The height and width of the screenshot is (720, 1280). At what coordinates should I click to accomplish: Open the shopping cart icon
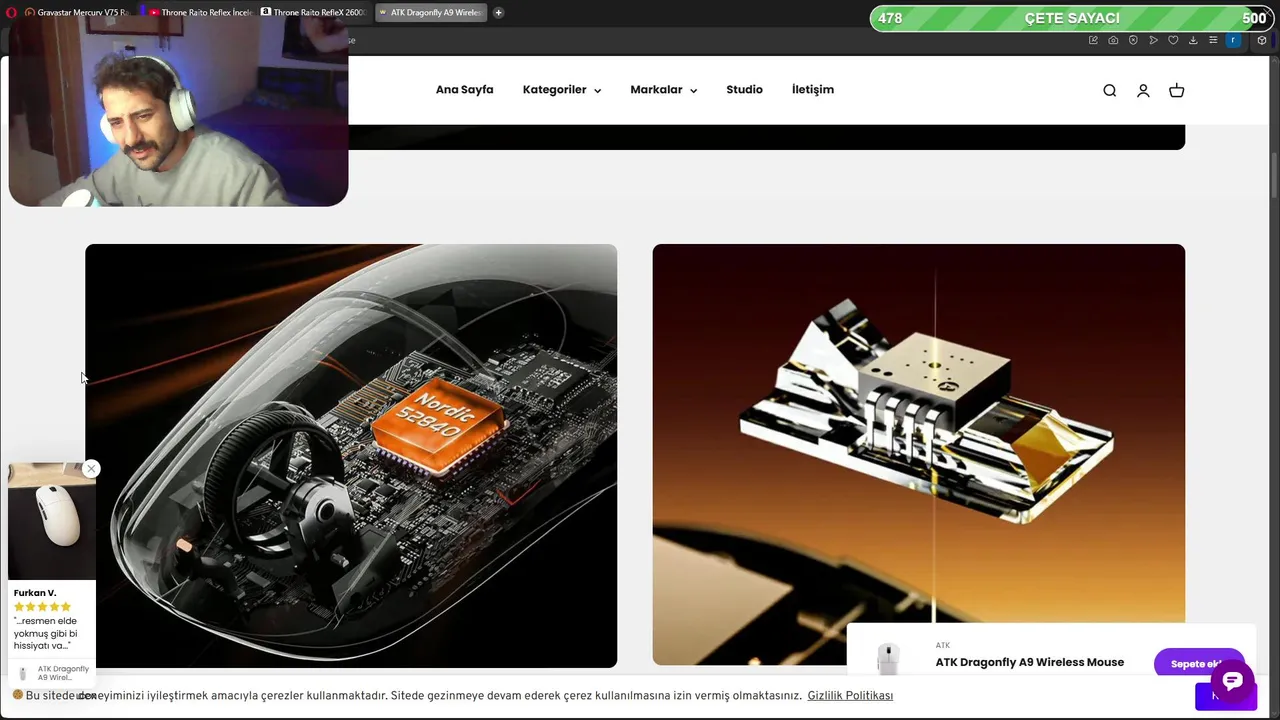coord(1177,90)
